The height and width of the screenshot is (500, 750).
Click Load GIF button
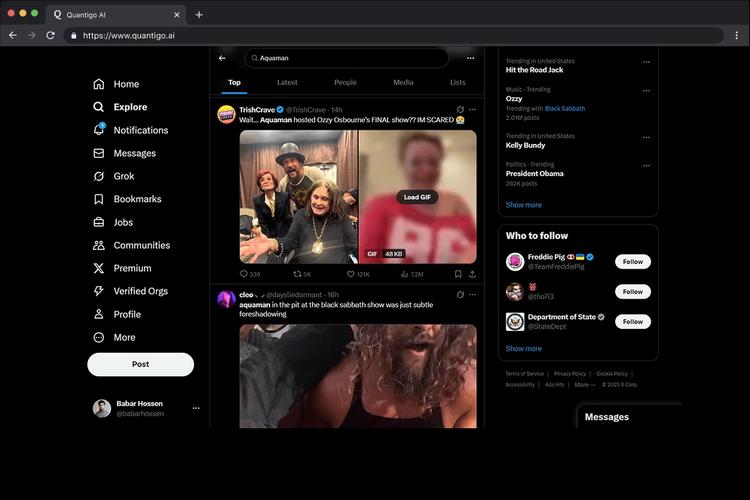[417, 197]
